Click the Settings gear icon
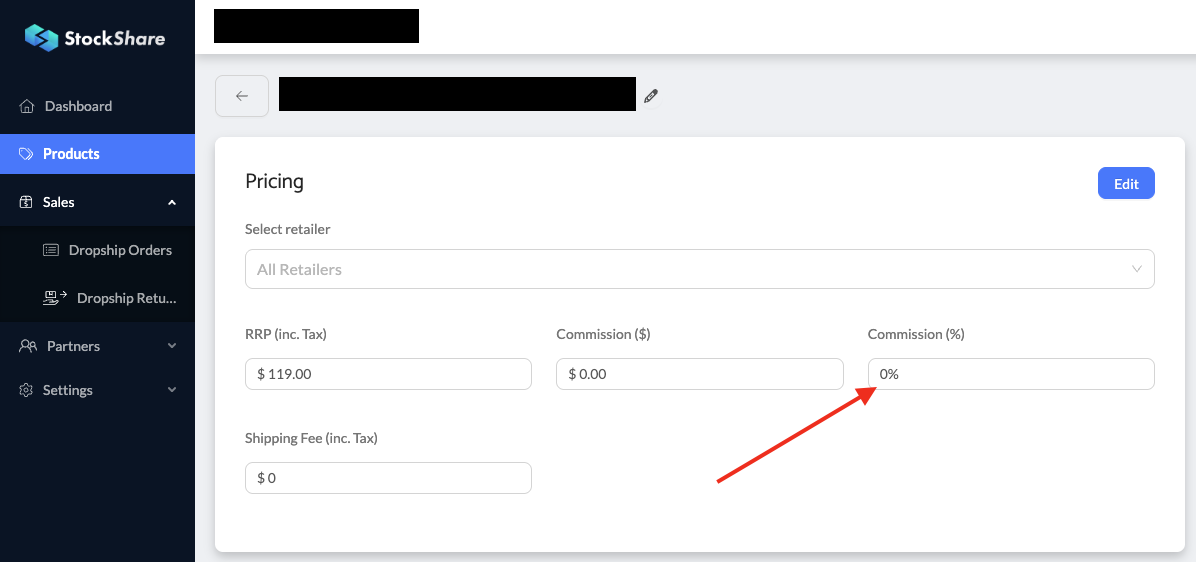 [x=27, y=390]
